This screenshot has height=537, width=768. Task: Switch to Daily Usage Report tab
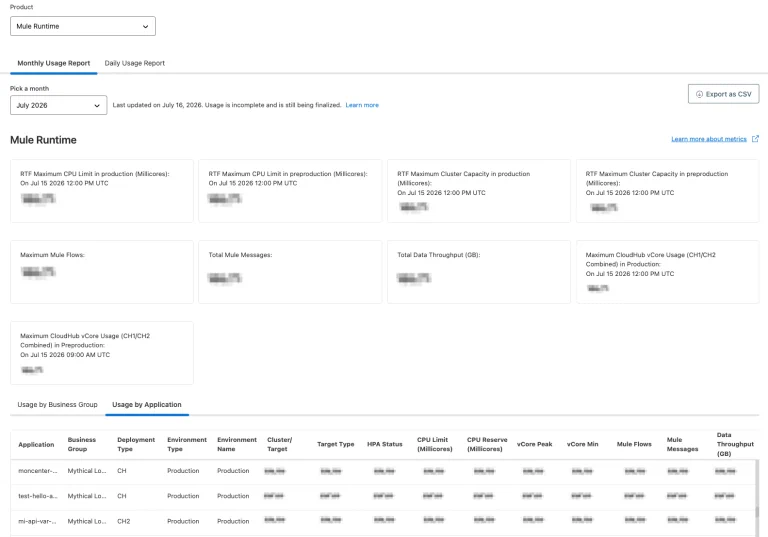[x=135, y=63]
